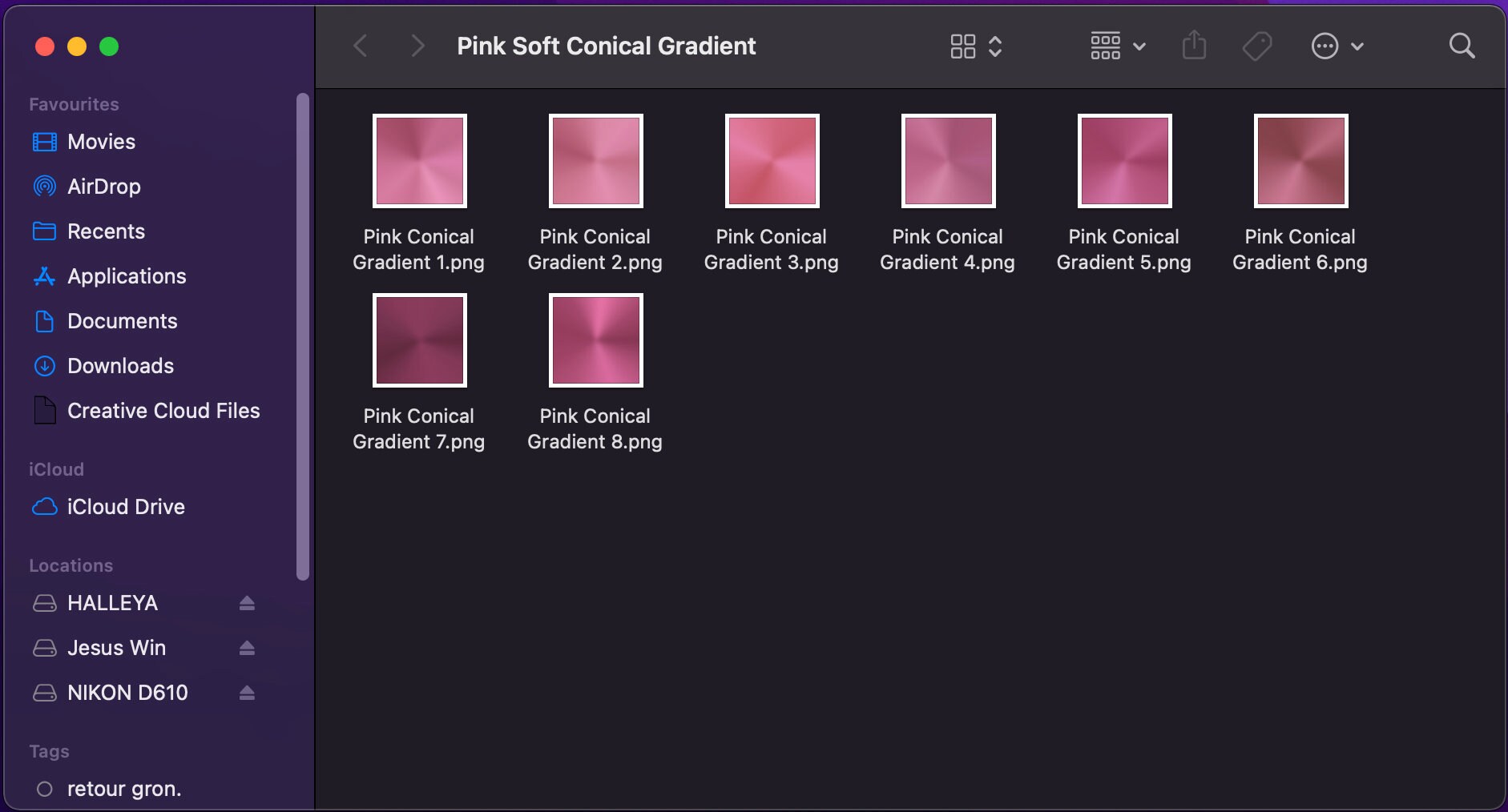Click the red close window button
Viewport: 1508px width, 812px height.
pyautogui.click(x=45, y=46)
